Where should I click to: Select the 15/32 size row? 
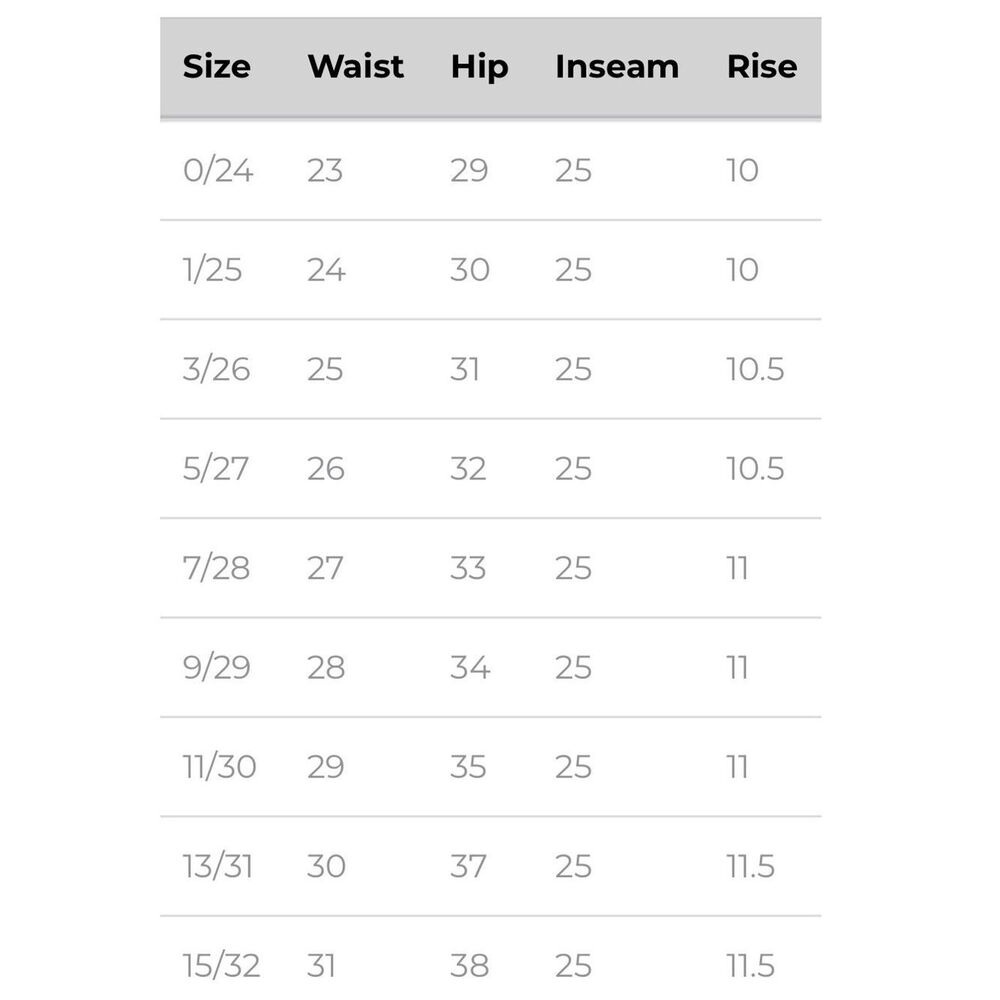[490, 959]
